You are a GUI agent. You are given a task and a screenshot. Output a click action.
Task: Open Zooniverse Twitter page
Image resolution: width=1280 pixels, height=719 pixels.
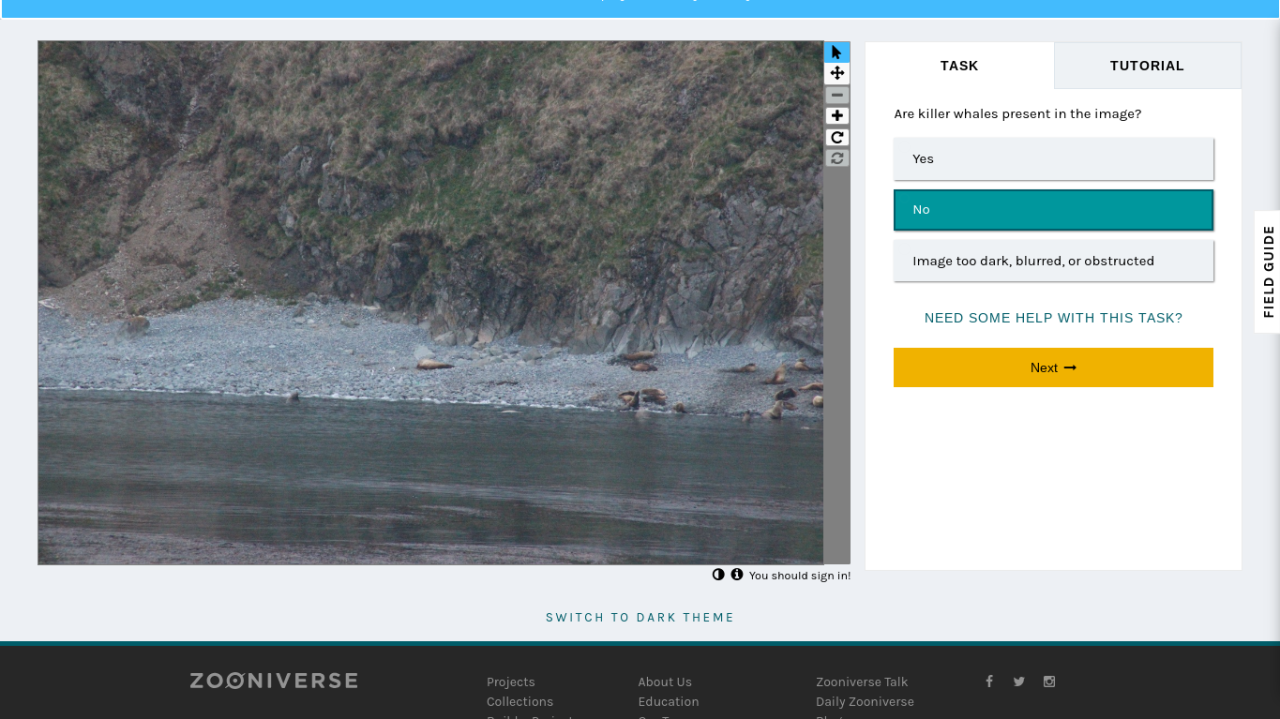coord(1019,681)
